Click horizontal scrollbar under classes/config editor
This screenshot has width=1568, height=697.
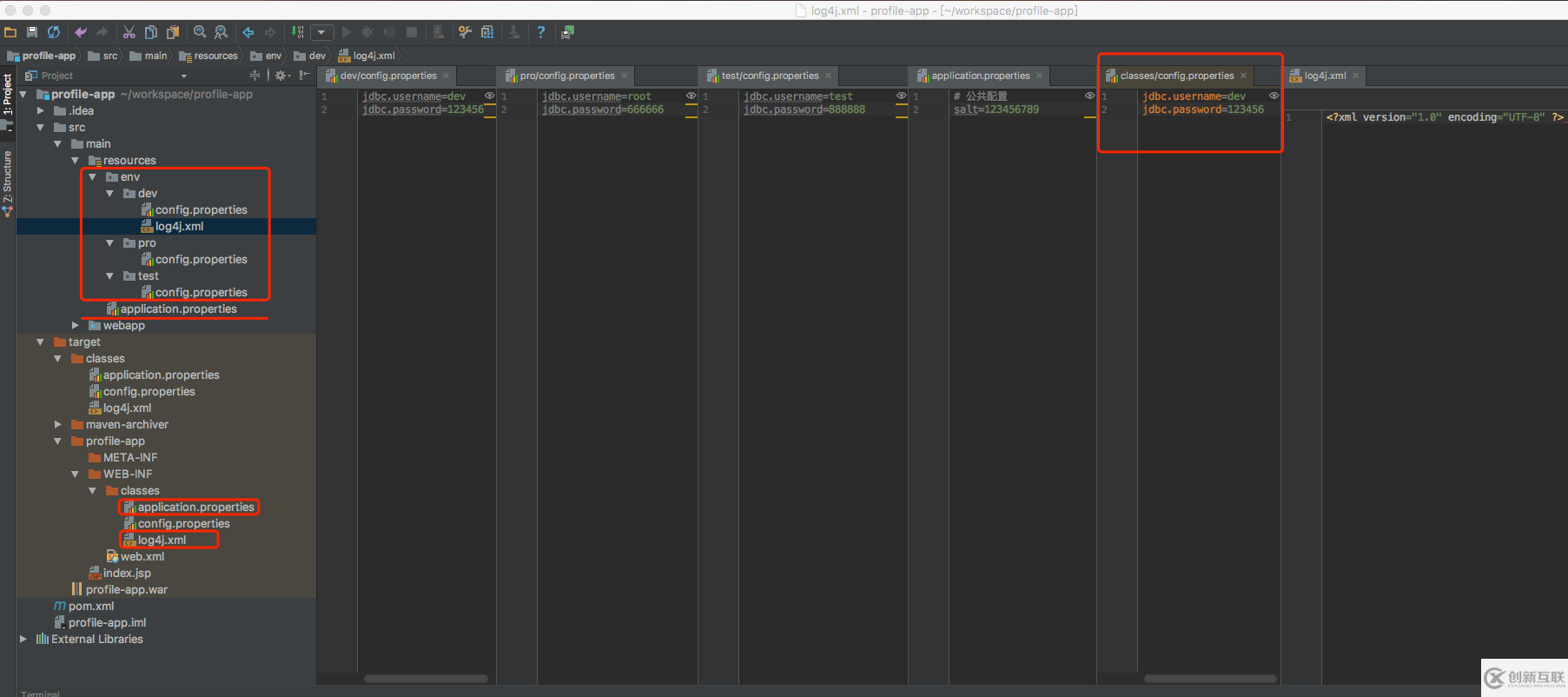point(1210,679)
